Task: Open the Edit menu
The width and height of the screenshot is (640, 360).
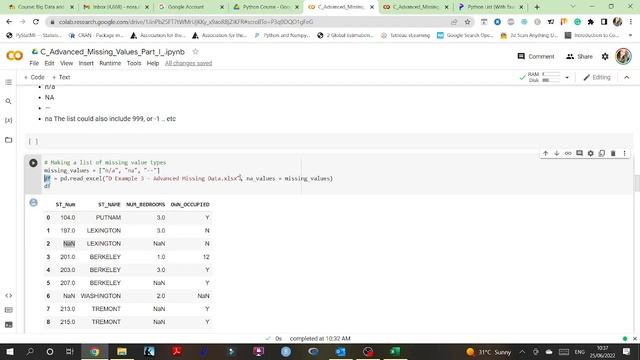Action: tap(49, 63)
